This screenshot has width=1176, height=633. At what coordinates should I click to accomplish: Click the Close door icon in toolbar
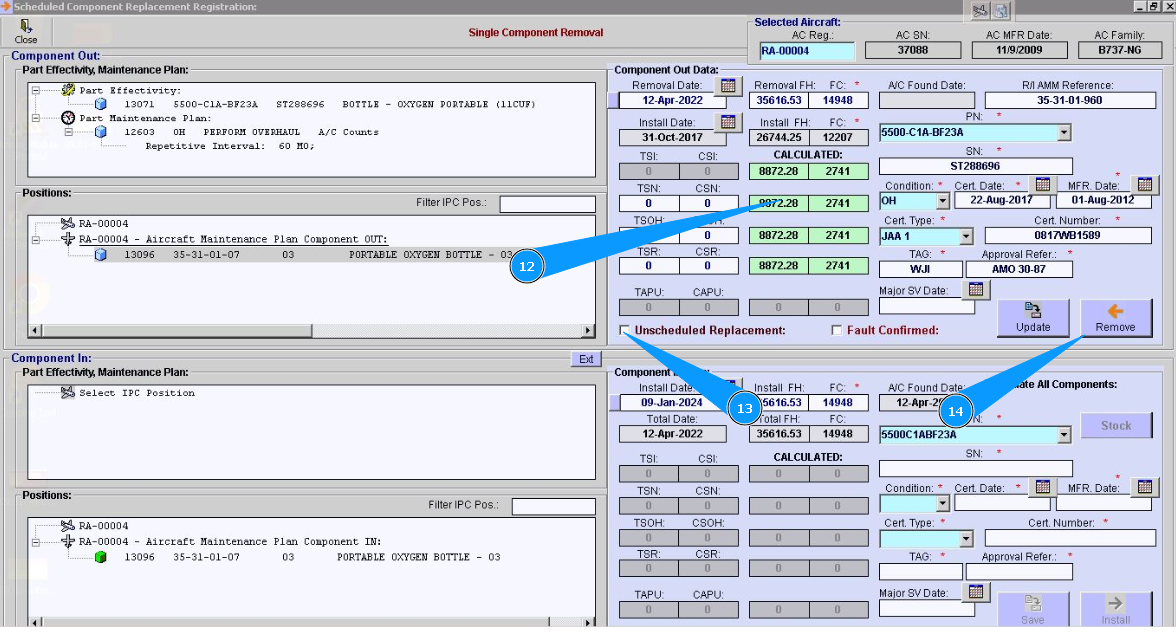pos(26,27)
